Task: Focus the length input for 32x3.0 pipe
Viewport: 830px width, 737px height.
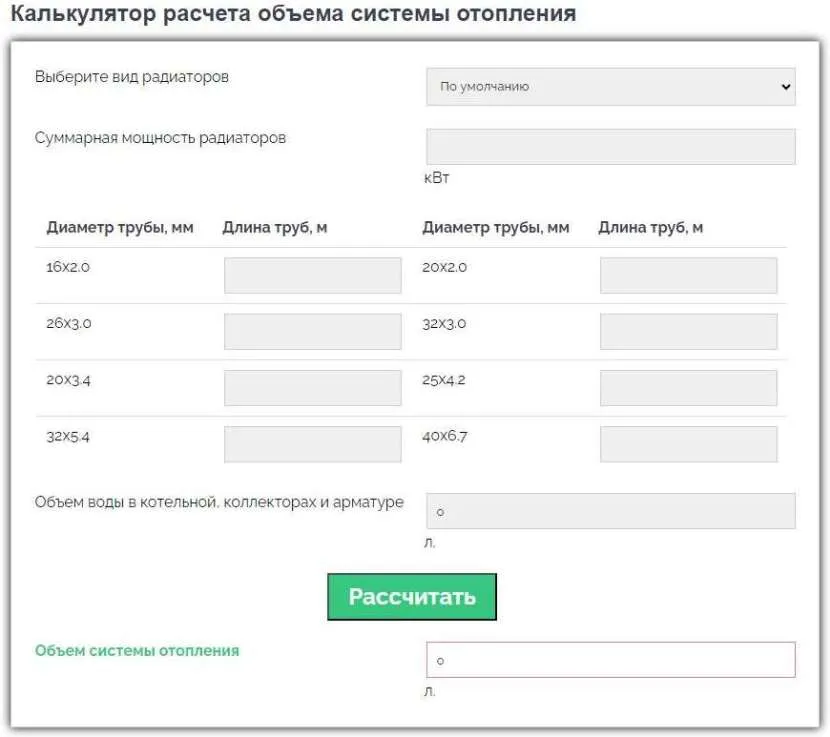Action: tap(688, 332)
